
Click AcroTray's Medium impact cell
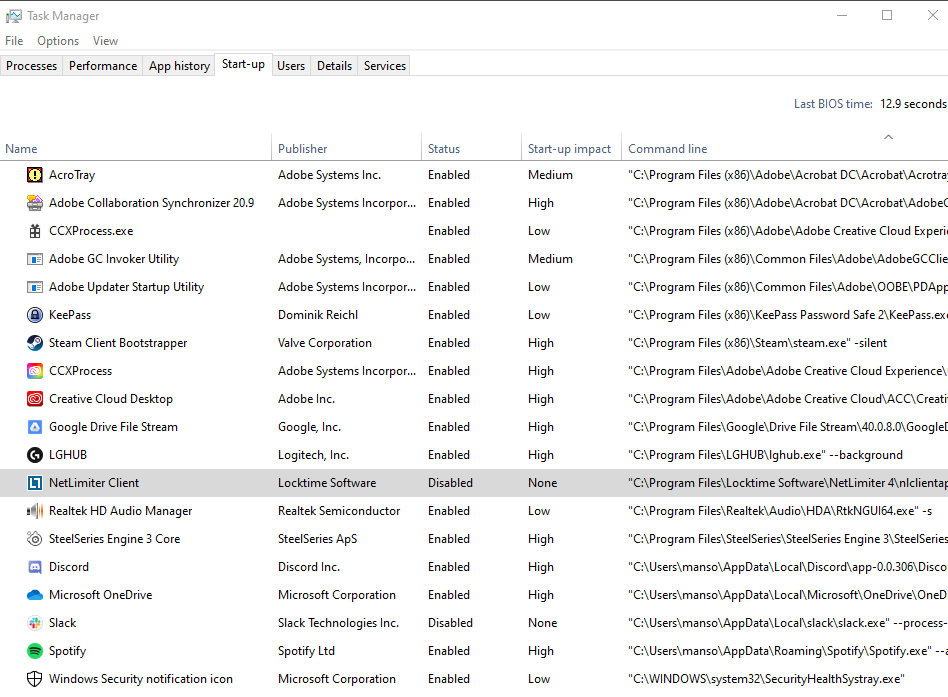[550, 175]
